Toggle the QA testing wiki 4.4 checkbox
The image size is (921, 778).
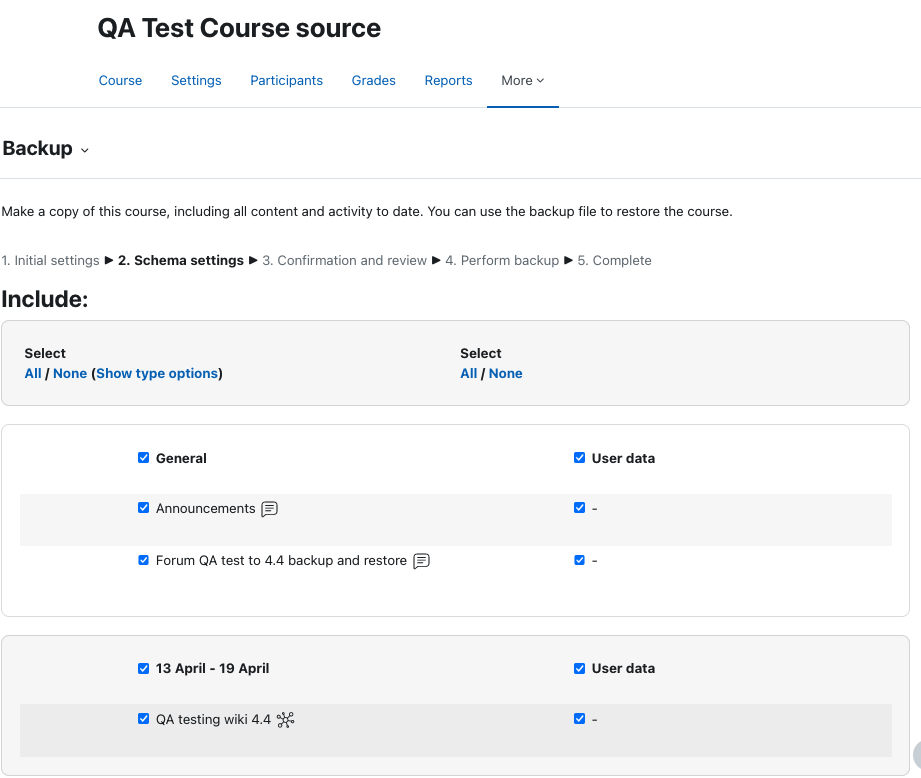[143, 719]
